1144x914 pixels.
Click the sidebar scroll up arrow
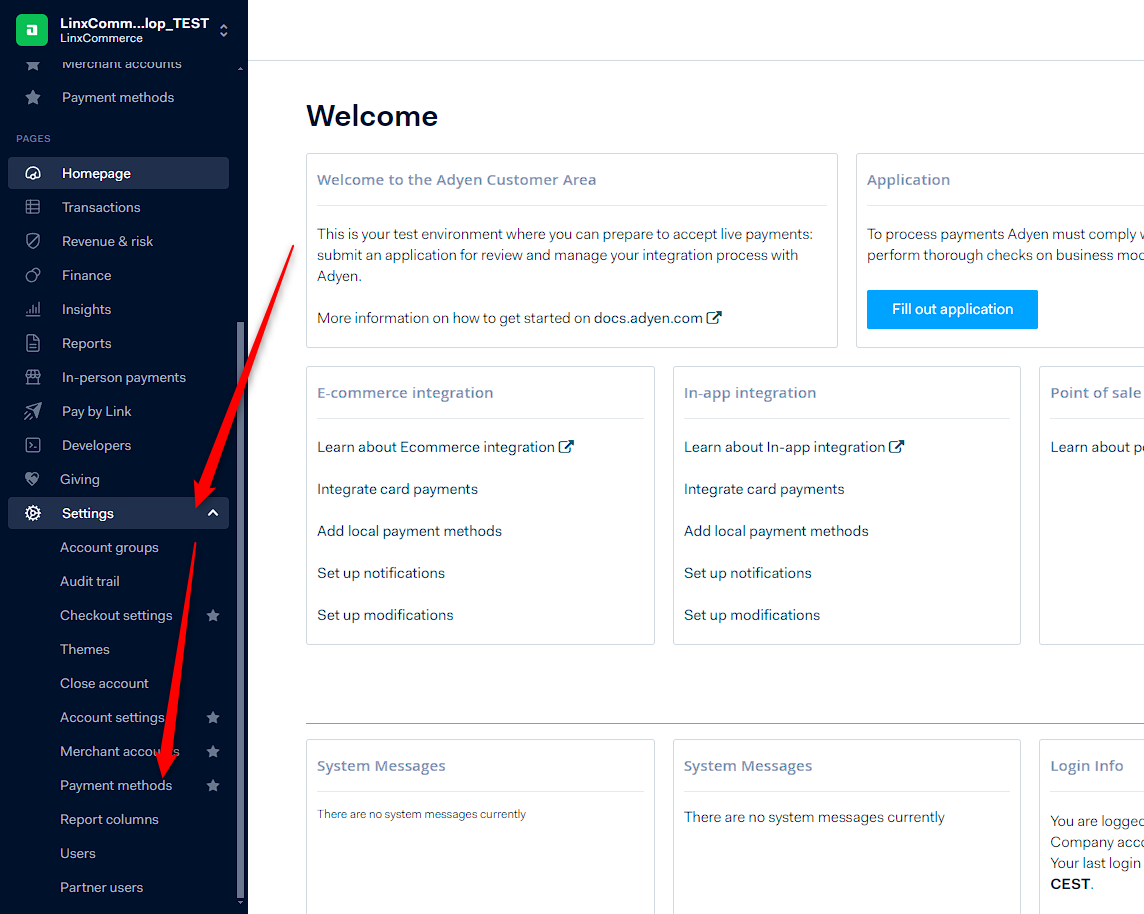pos(241,69)
